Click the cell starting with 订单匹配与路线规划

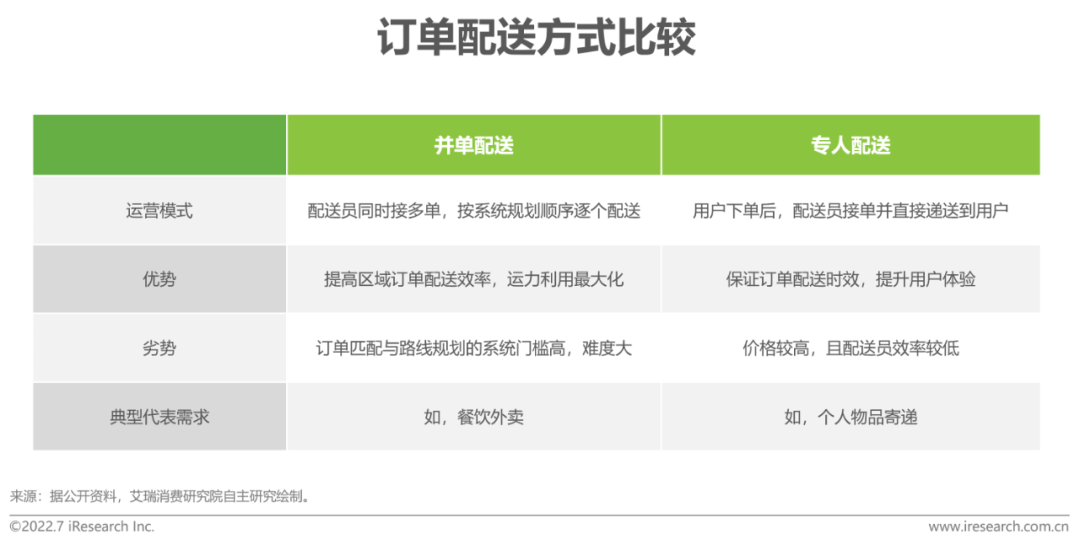473,348
